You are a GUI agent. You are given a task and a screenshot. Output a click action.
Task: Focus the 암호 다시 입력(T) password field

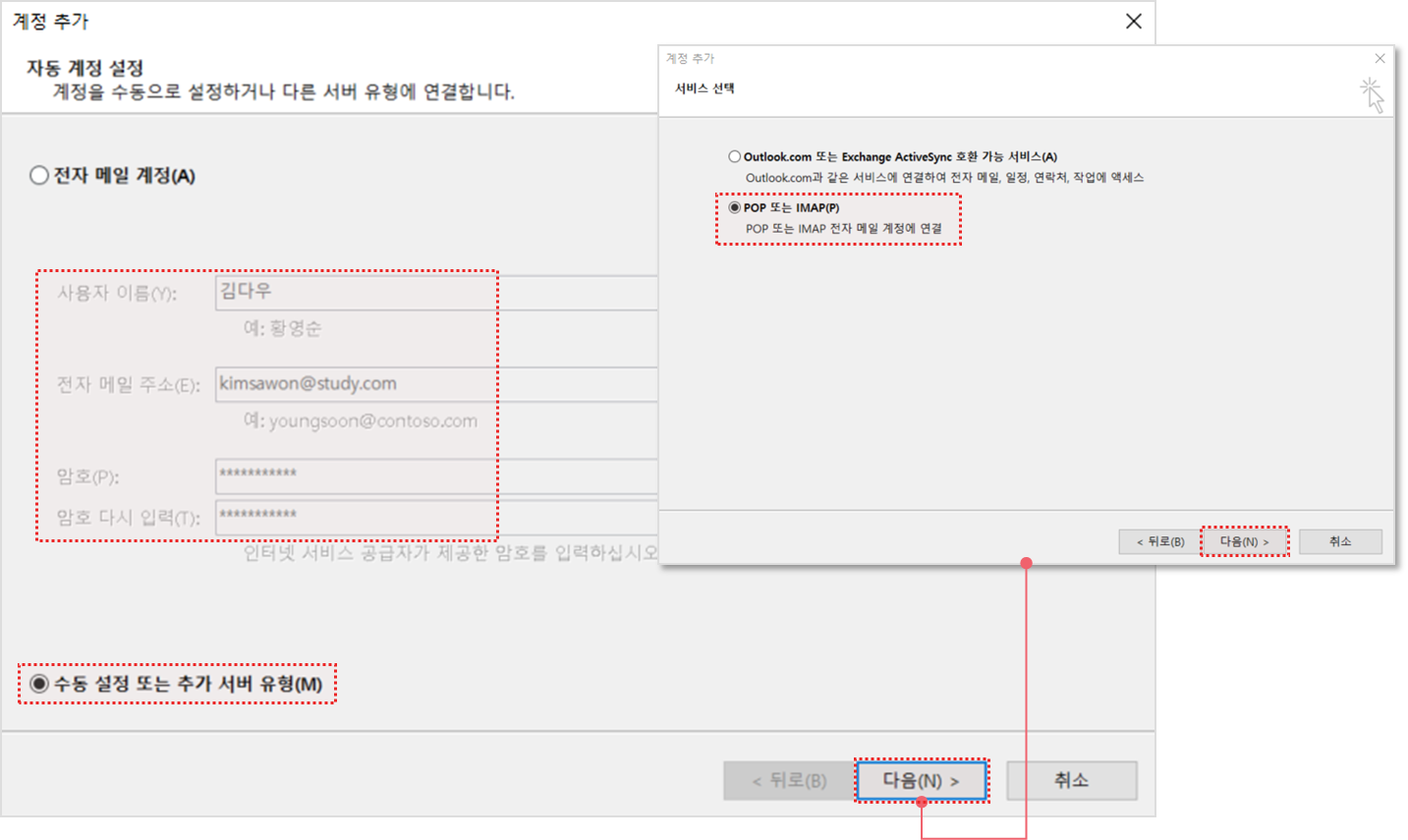point(432,517)
